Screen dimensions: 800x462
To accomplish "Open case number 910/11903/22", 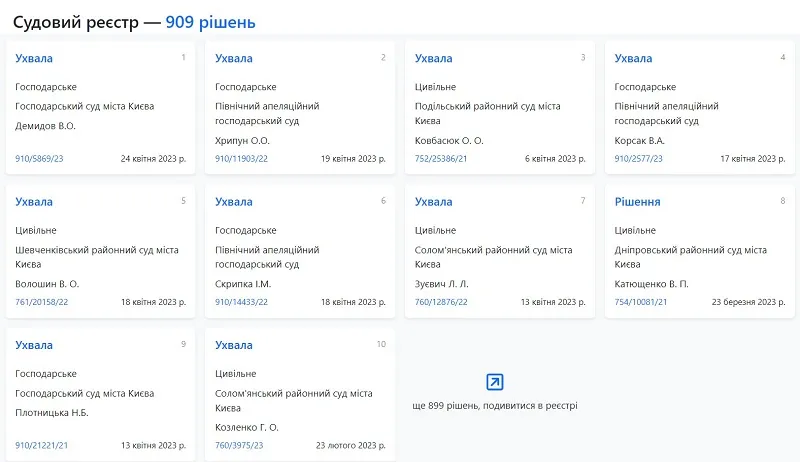I will (x=241, y=159).
